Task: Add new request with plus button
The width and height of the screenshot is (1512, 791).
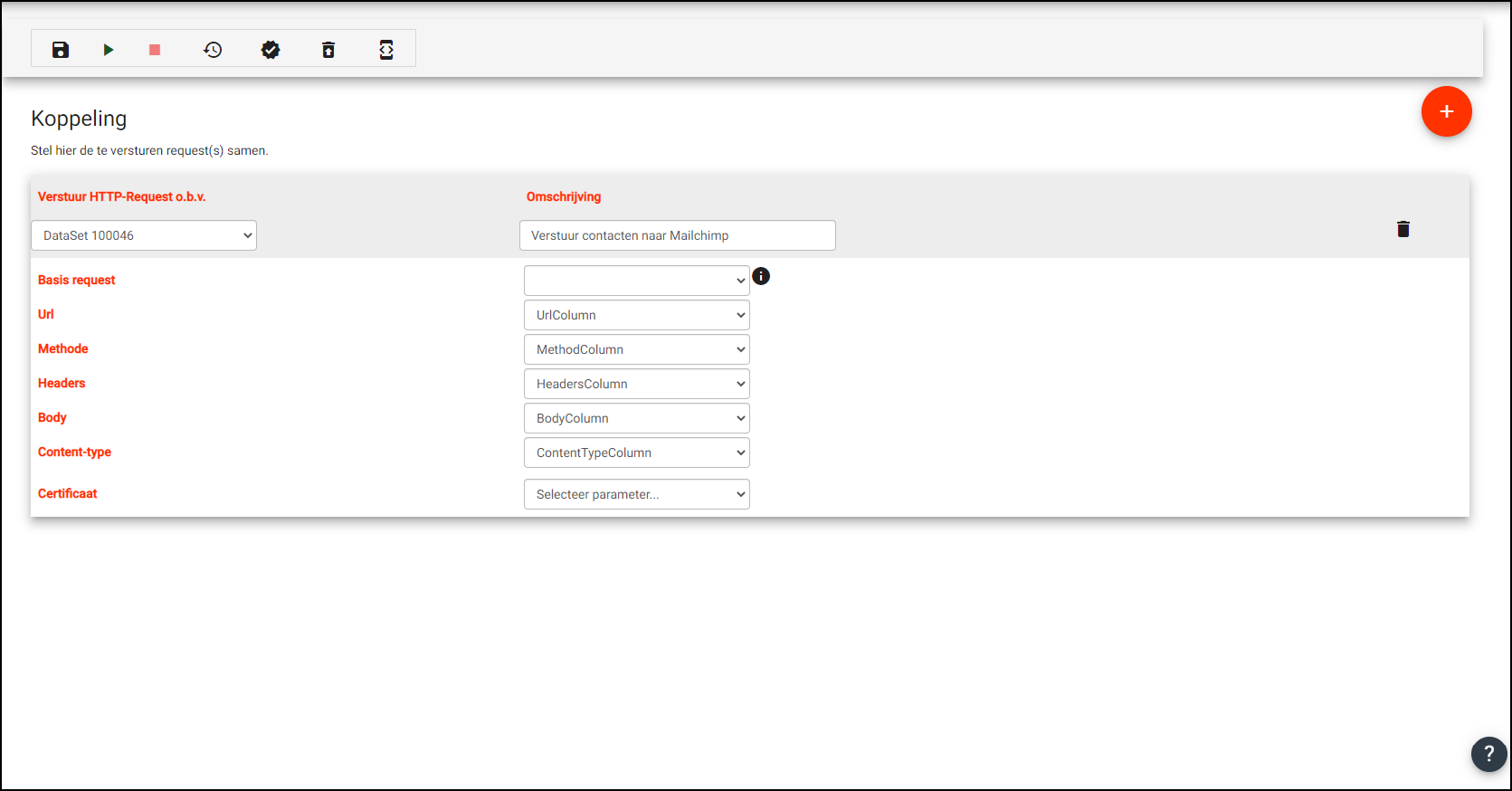Action: click(1446, 111)
